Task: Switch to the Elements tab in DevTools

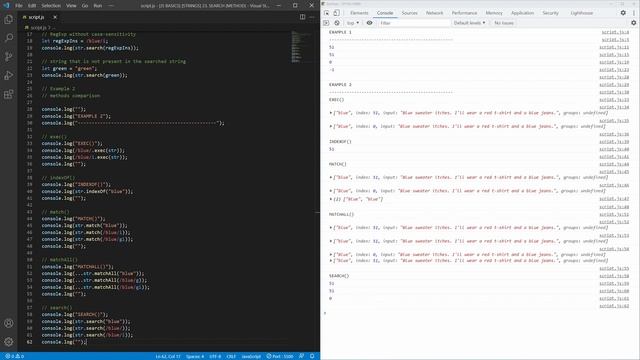Action: tap(359, 13)
